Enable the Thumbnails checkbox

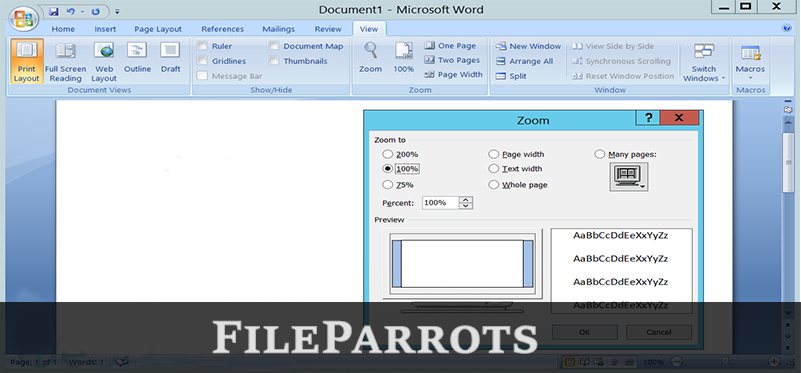click(x=274, y=61)
